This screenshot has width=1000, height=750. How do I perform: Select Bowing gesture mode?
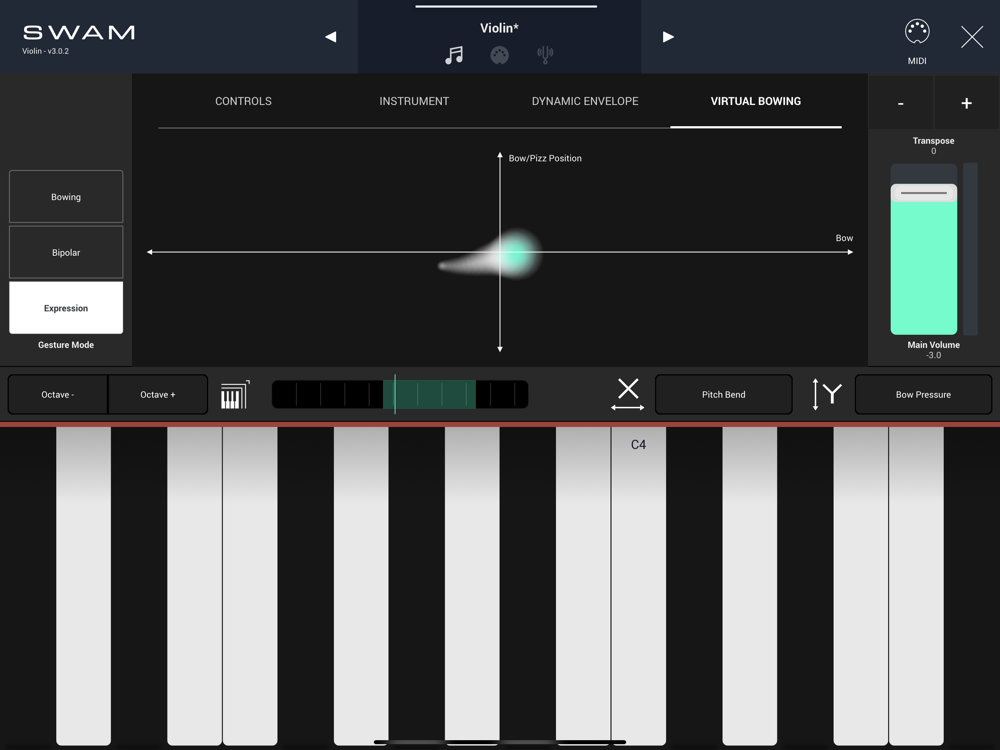(x=66, y=196)
